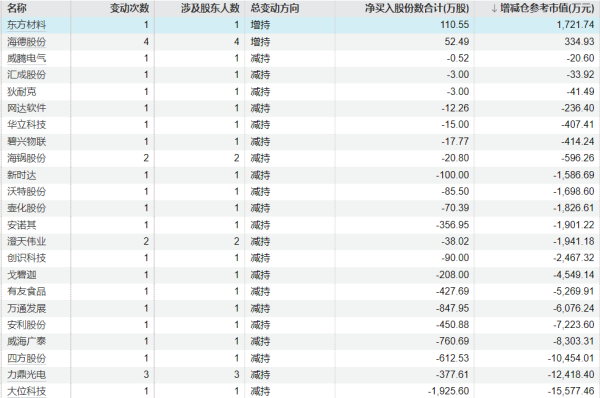The image size is (600, 398).
Task: Select the -4,549.14 market value cell
Action: pos(574,275)
